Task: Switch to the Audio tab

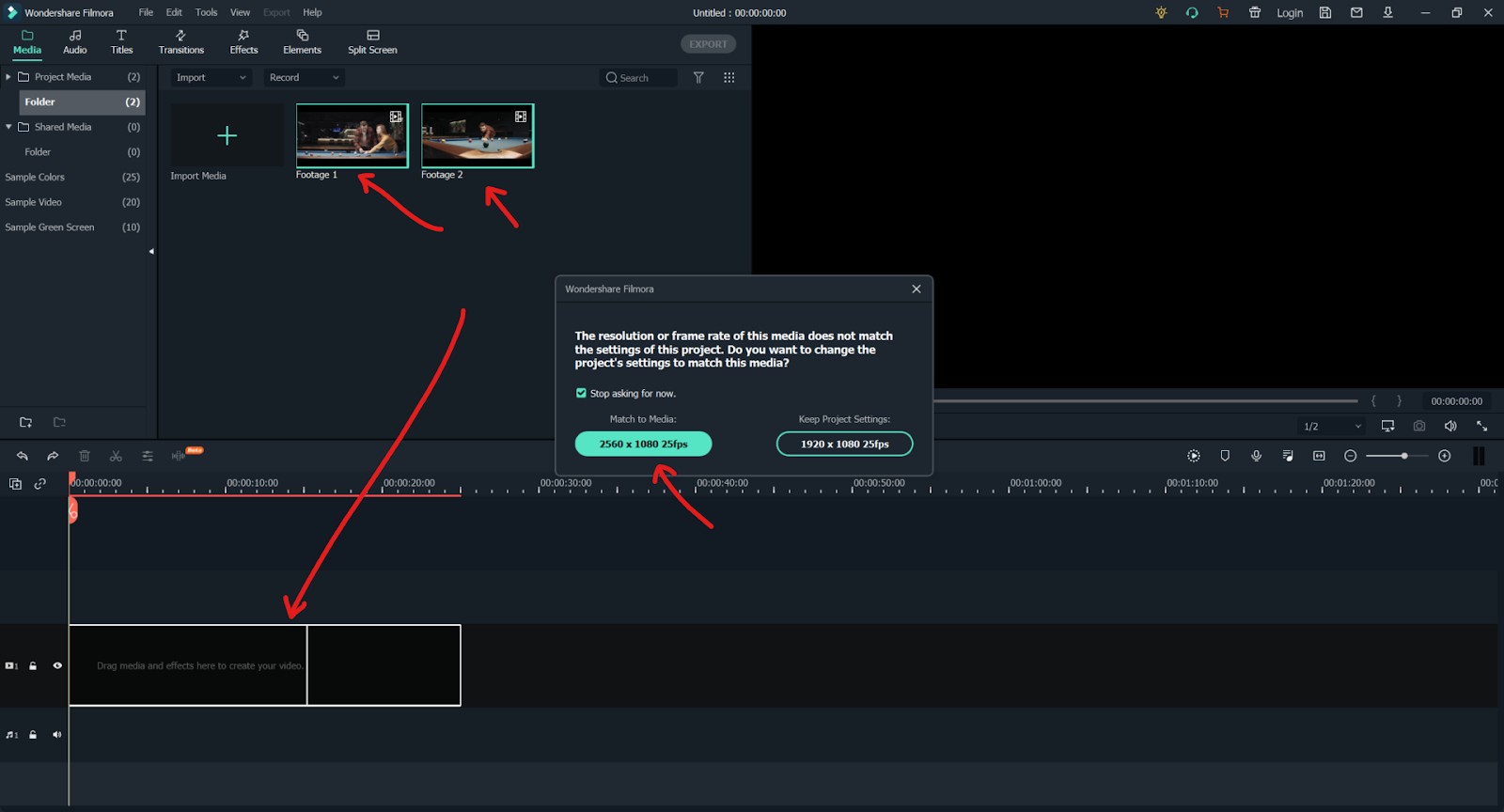Action: (75, 42)
